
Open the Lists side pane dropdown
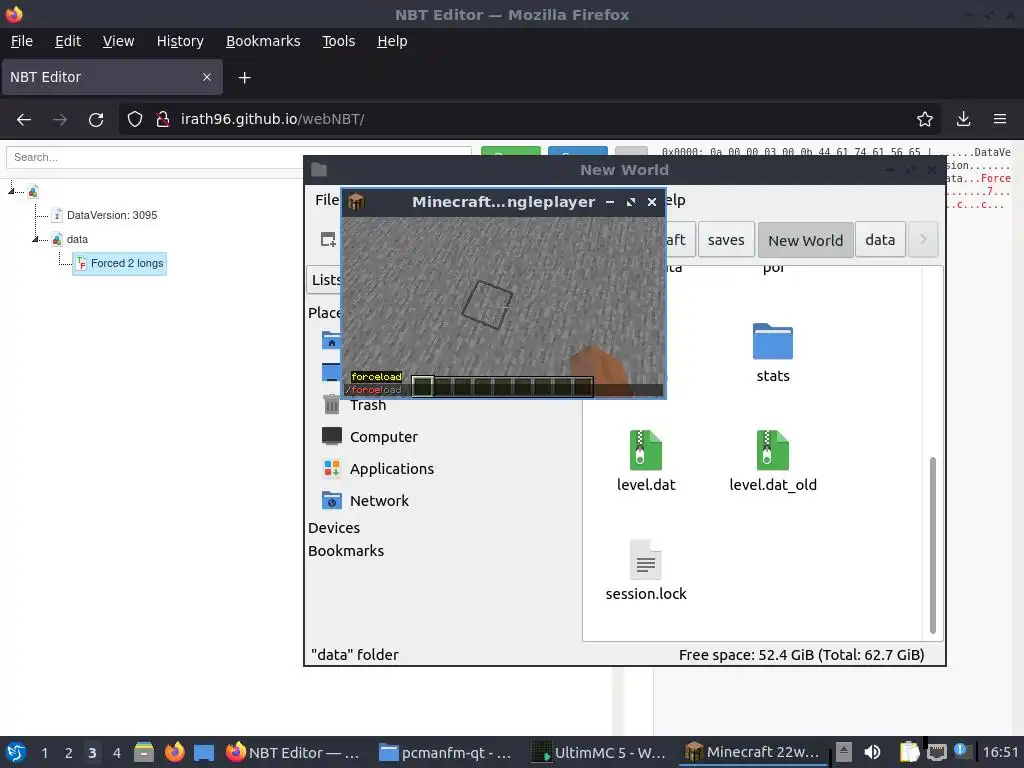(325, 280)
